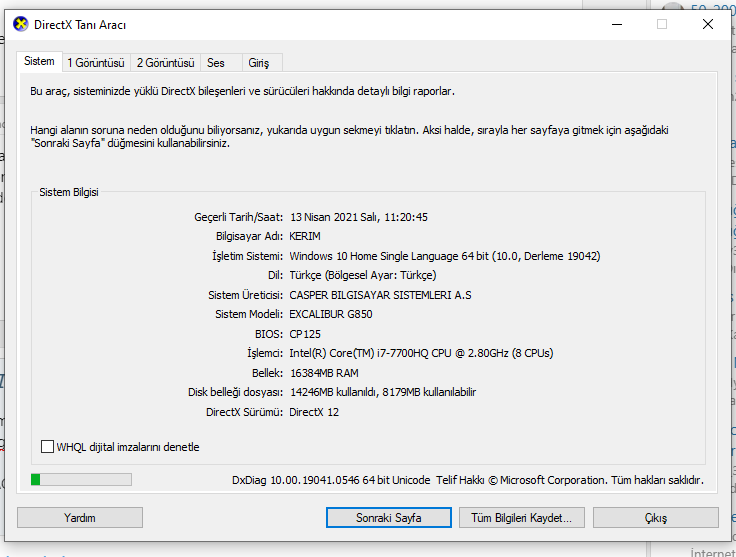Select the date value 13 Nisan 2021 Salı

[359, 217]
